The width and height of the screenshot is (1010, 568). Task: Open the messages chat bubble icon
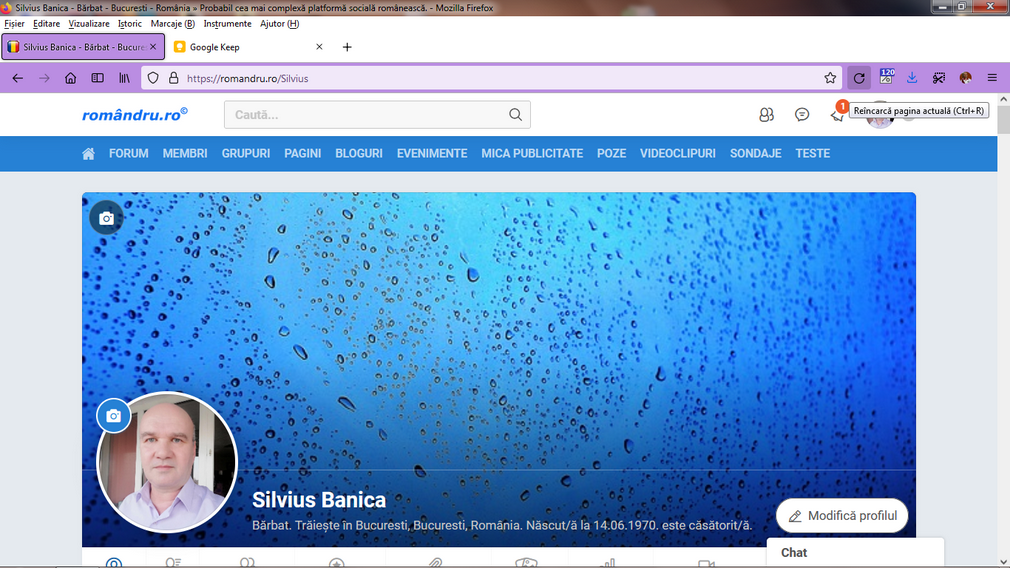[802, 115]
